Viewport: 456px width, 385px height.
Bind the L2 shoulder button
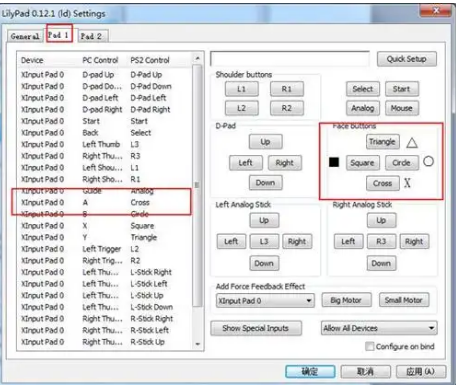coord(242,108)
